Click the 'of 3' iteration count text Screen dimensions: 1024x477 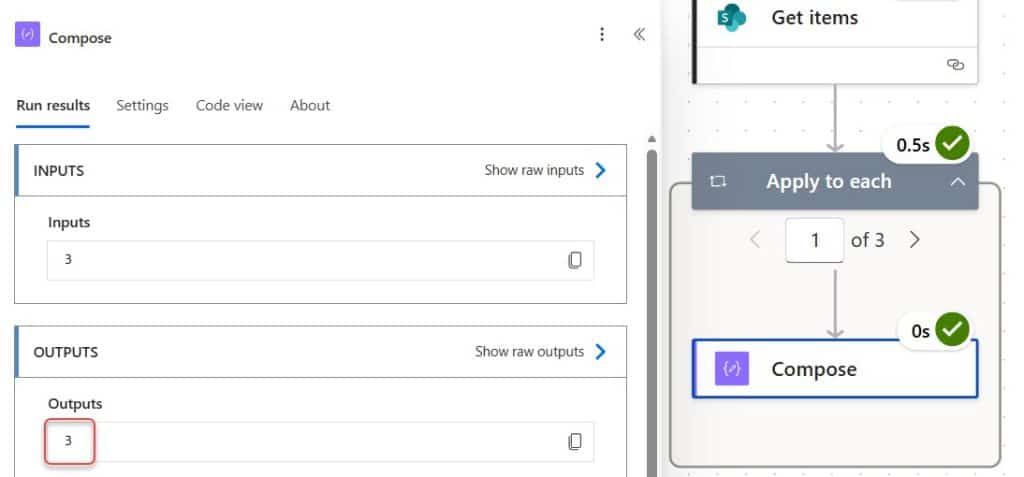point(867,240)
